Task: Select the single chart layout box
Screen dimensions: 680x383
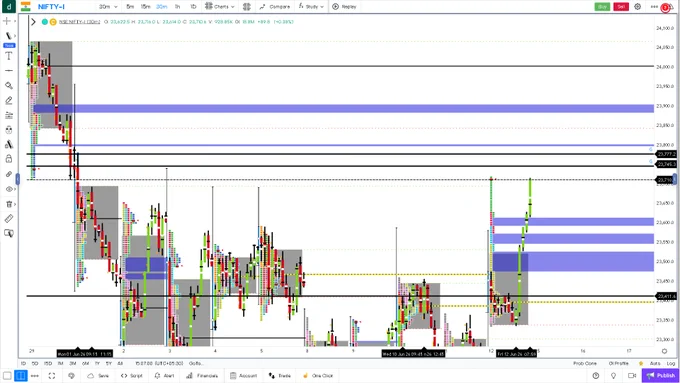Action: point(7,376)
